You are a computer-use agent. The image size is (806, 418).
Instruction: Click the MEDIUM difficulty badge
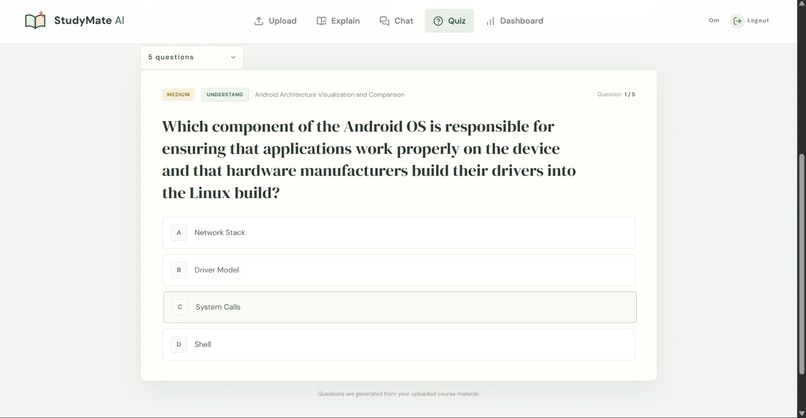tap(178, 95)
